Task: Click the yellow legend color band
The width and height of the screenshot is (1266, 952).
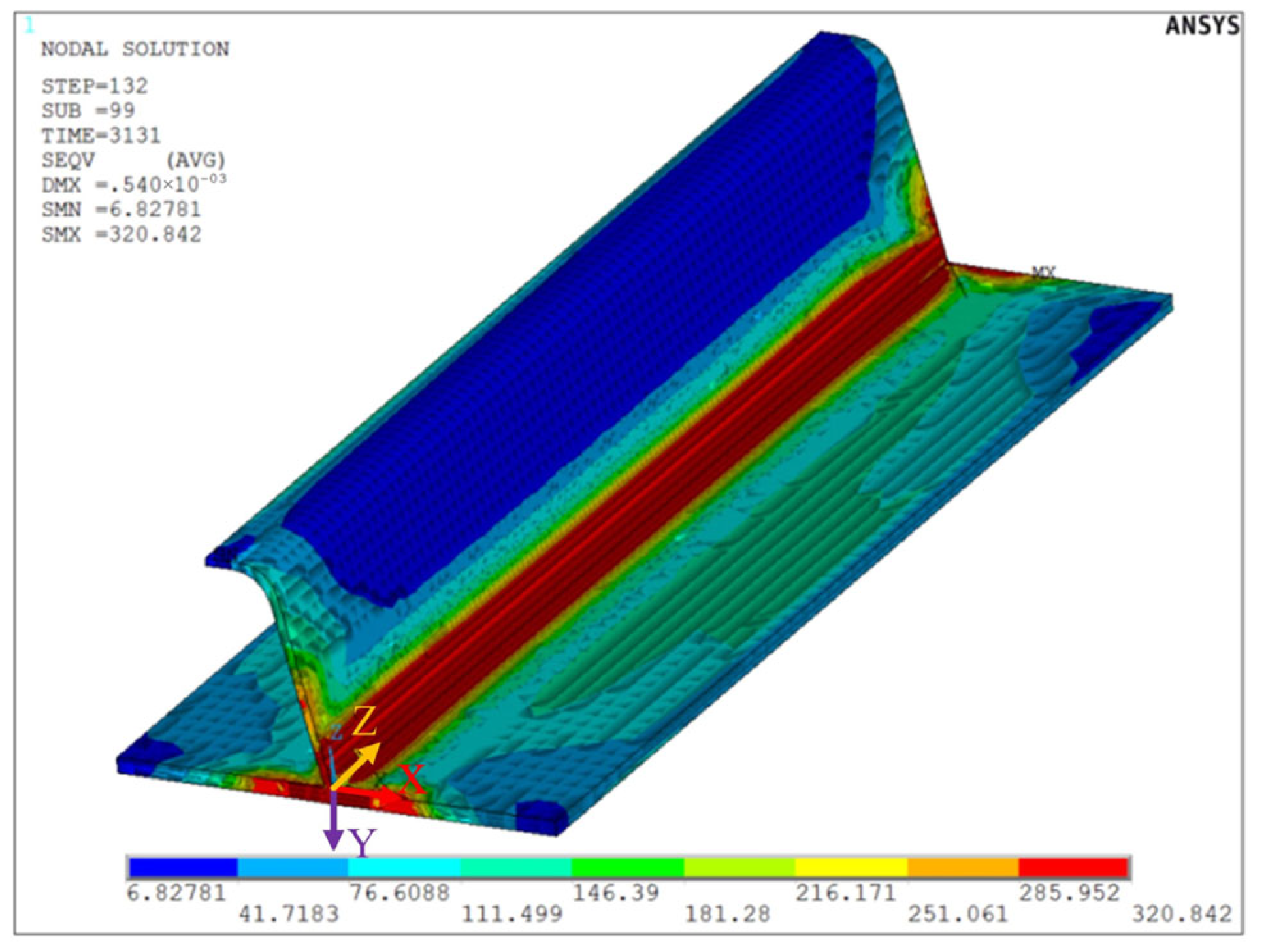Action: (x=851, y=868)
